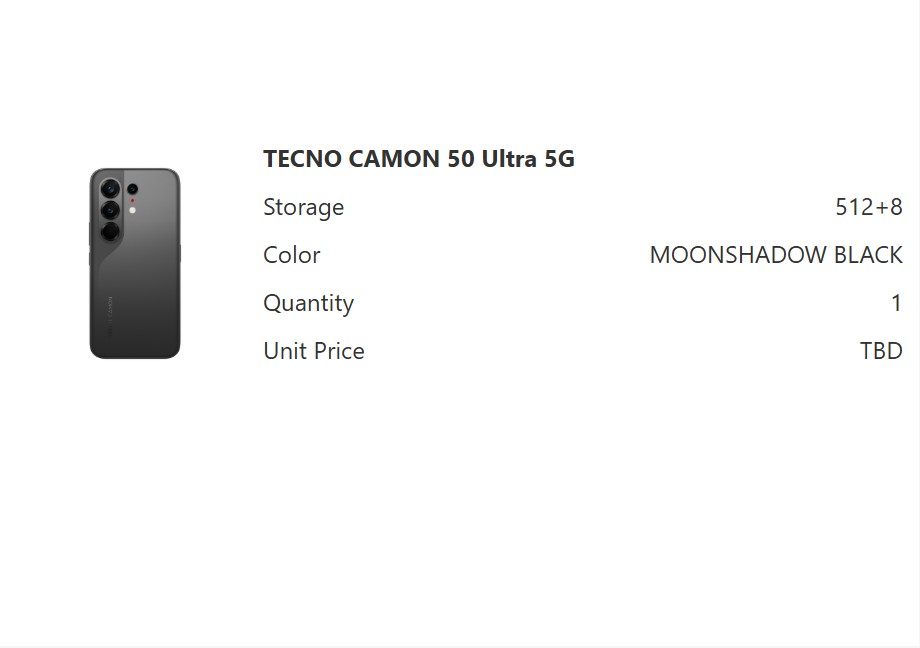This screenshot has height=648, width=920.
Task: Click the Color label
Action: (291, 255)
